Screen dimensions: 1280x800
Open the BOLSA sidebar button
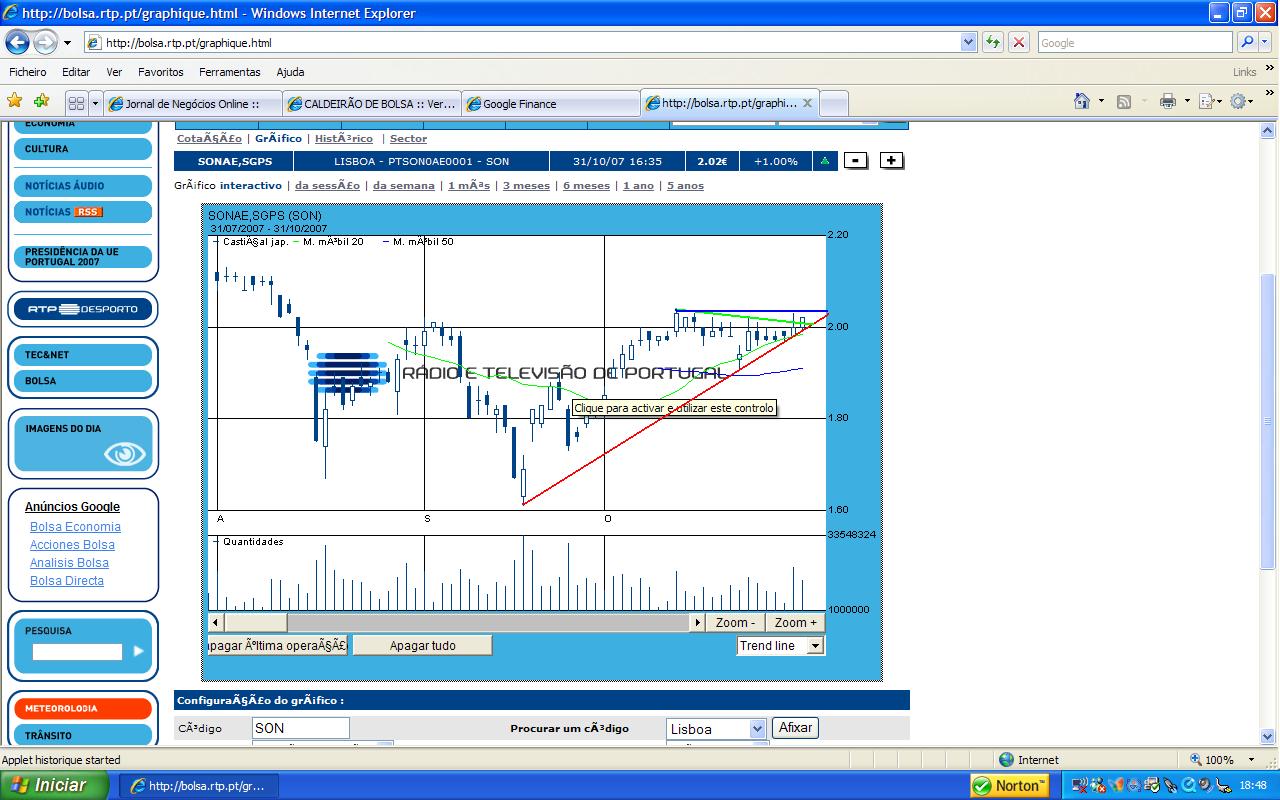83,381
